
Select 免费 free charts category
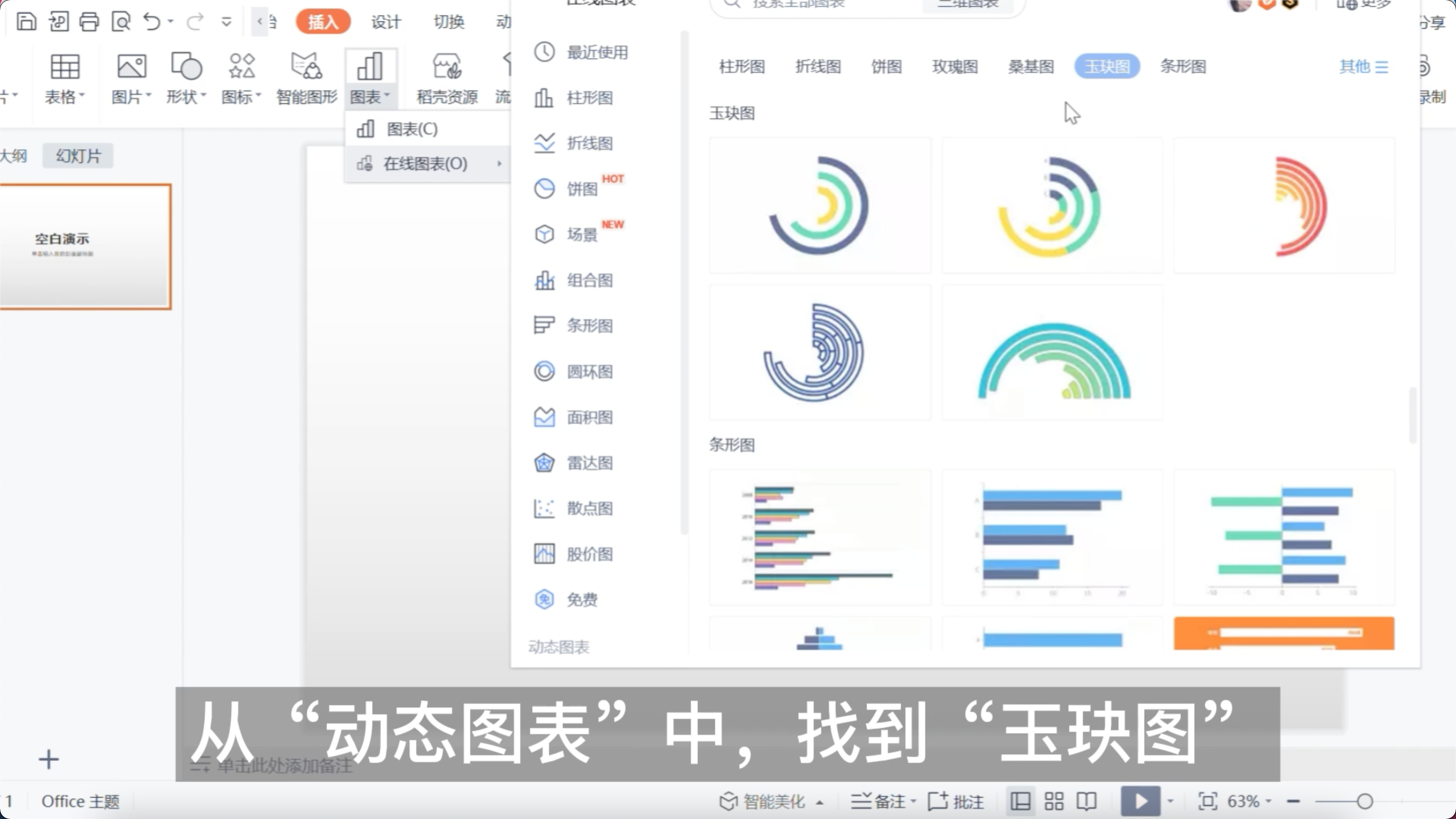pyautogui.click(x=566, y=599)
